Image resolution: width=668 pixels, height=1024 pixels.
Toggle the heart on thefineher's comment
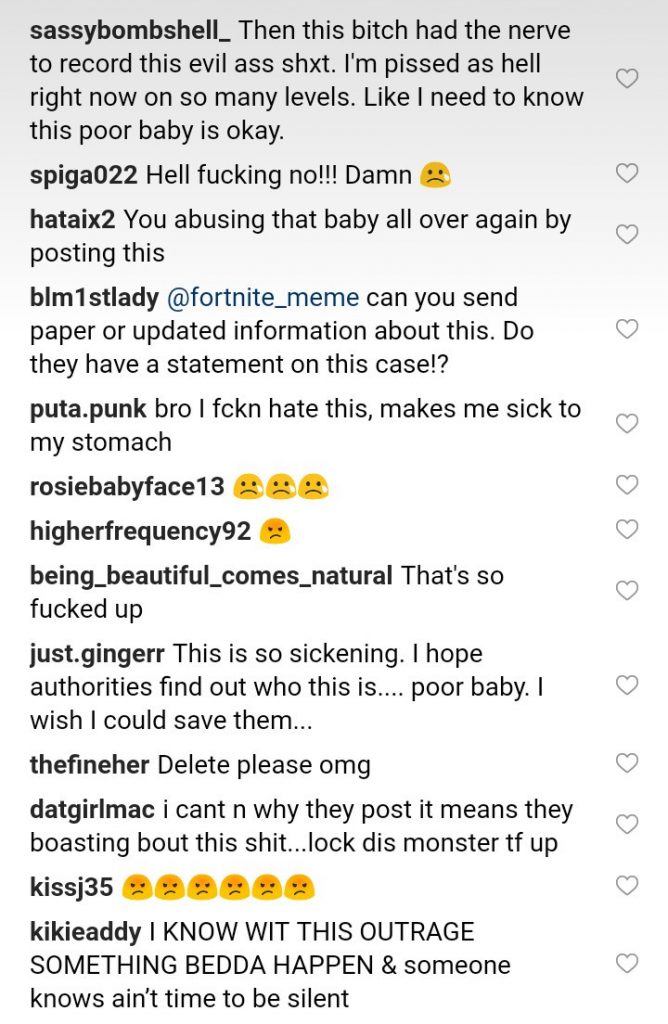pos(626,765)
